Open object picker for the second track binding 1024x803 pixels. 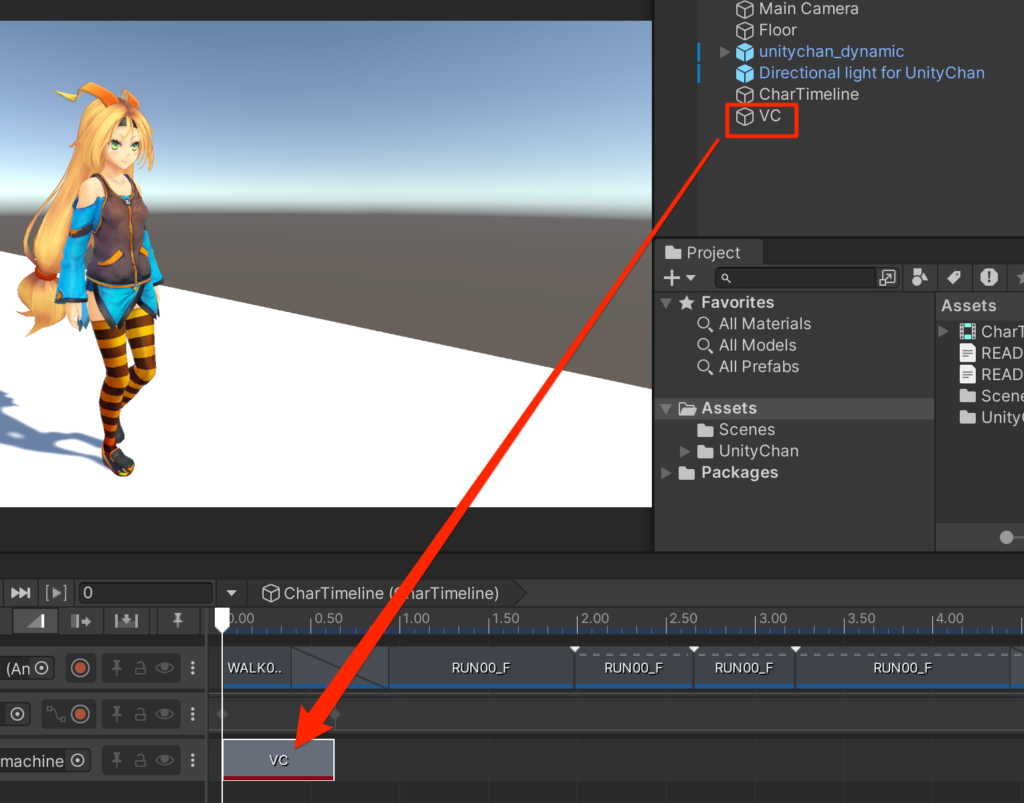coord(18,714)
